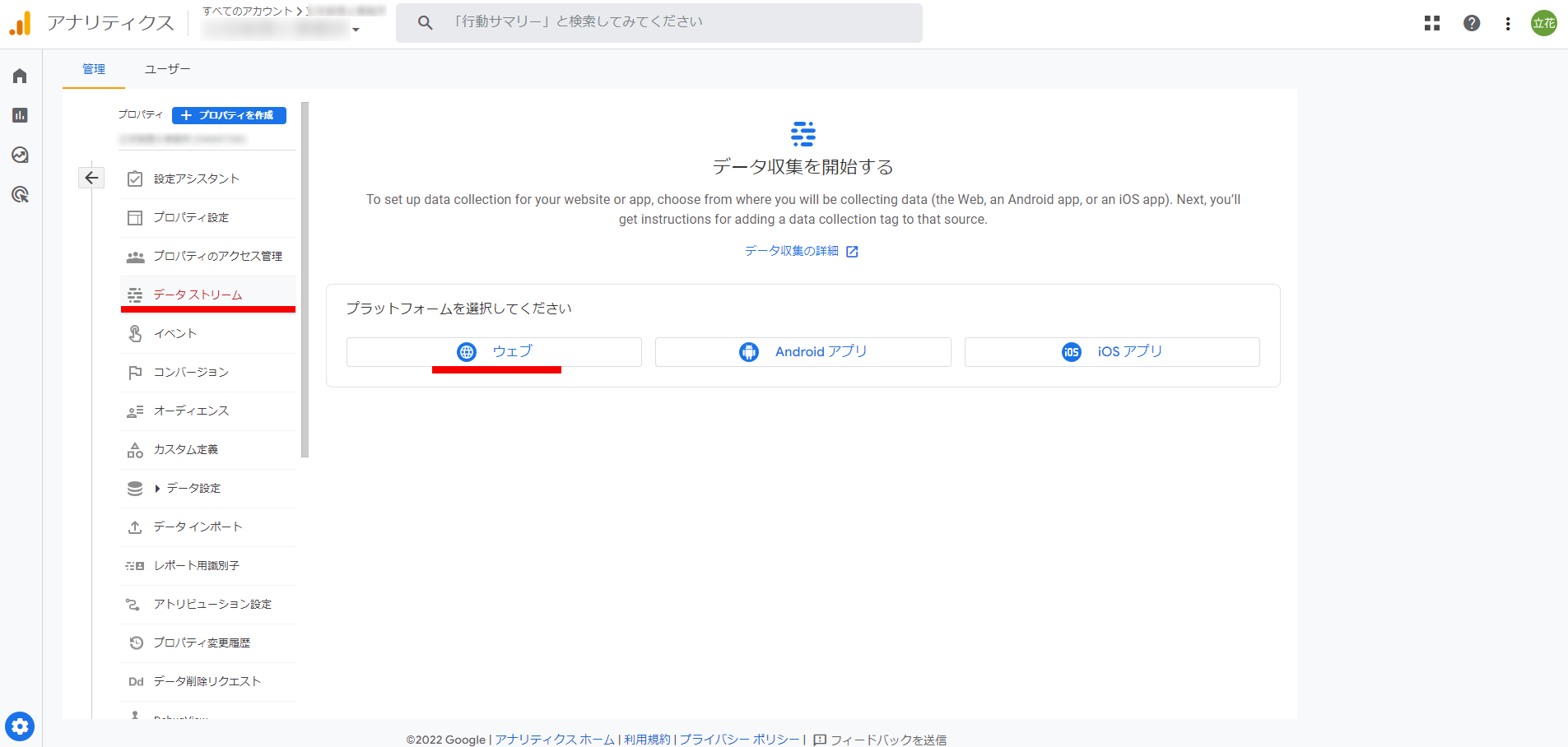Open オーディエンス menu item
The height and width of the screenshot is (747, 1568).
(208, 411)
